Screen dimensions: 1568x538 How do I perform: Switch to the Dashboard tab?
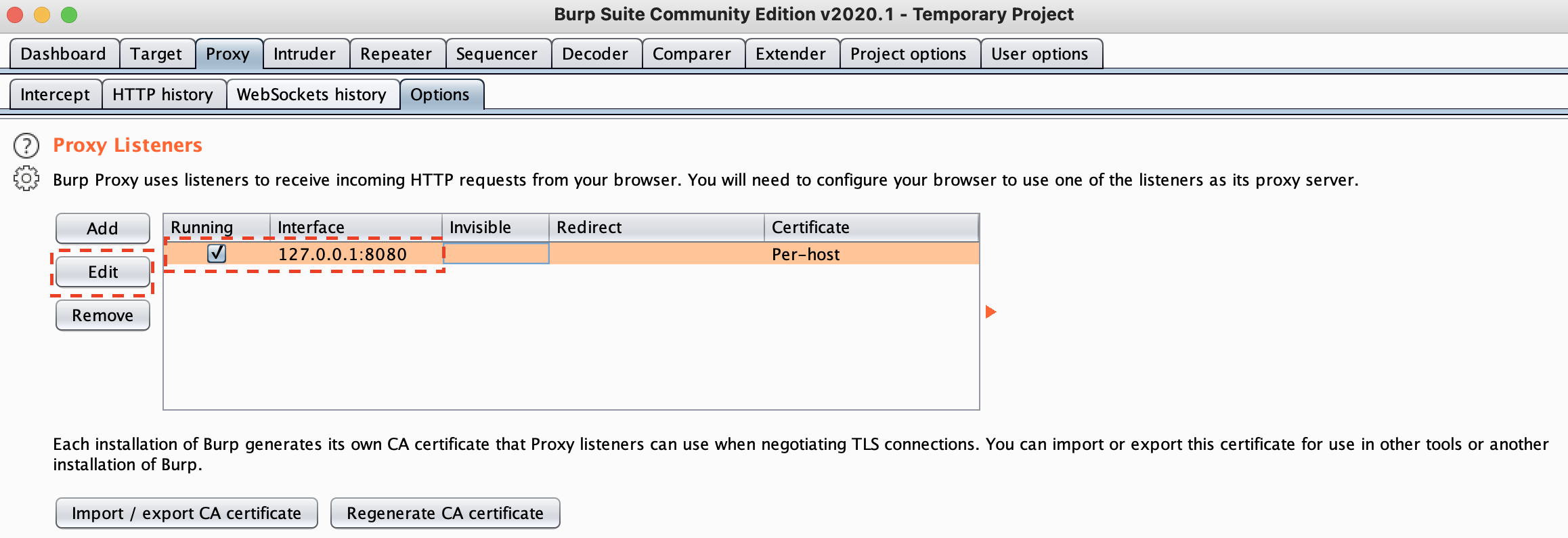point(64,54)
